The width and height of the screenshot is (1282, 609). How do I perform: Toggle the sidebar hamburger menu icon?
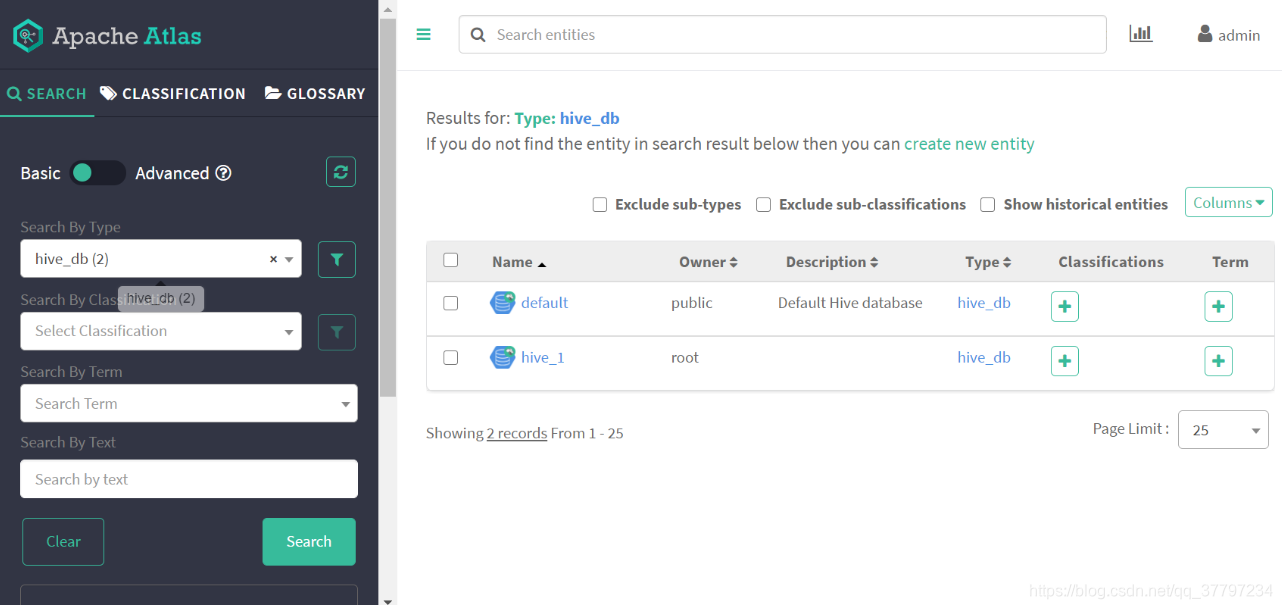tap(424, 34)
